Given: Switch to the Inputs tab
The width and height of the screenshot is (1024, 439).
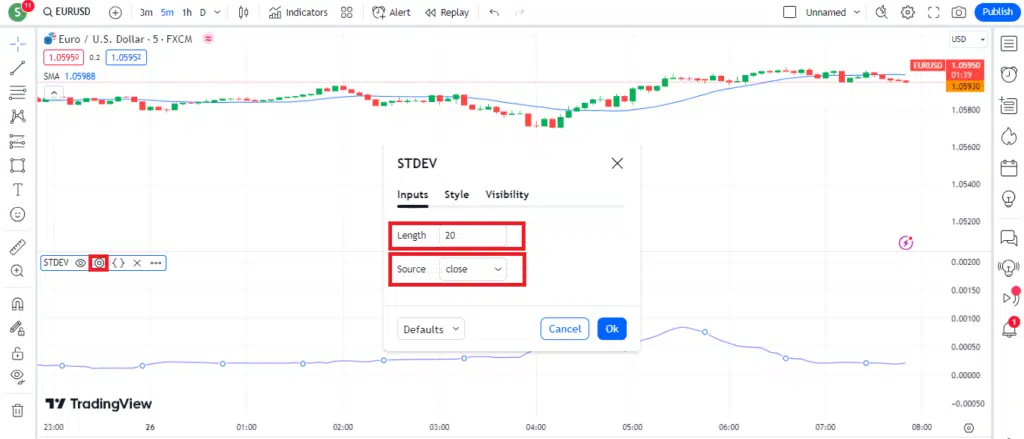Looking at the screenshot, I should point(413,195).
